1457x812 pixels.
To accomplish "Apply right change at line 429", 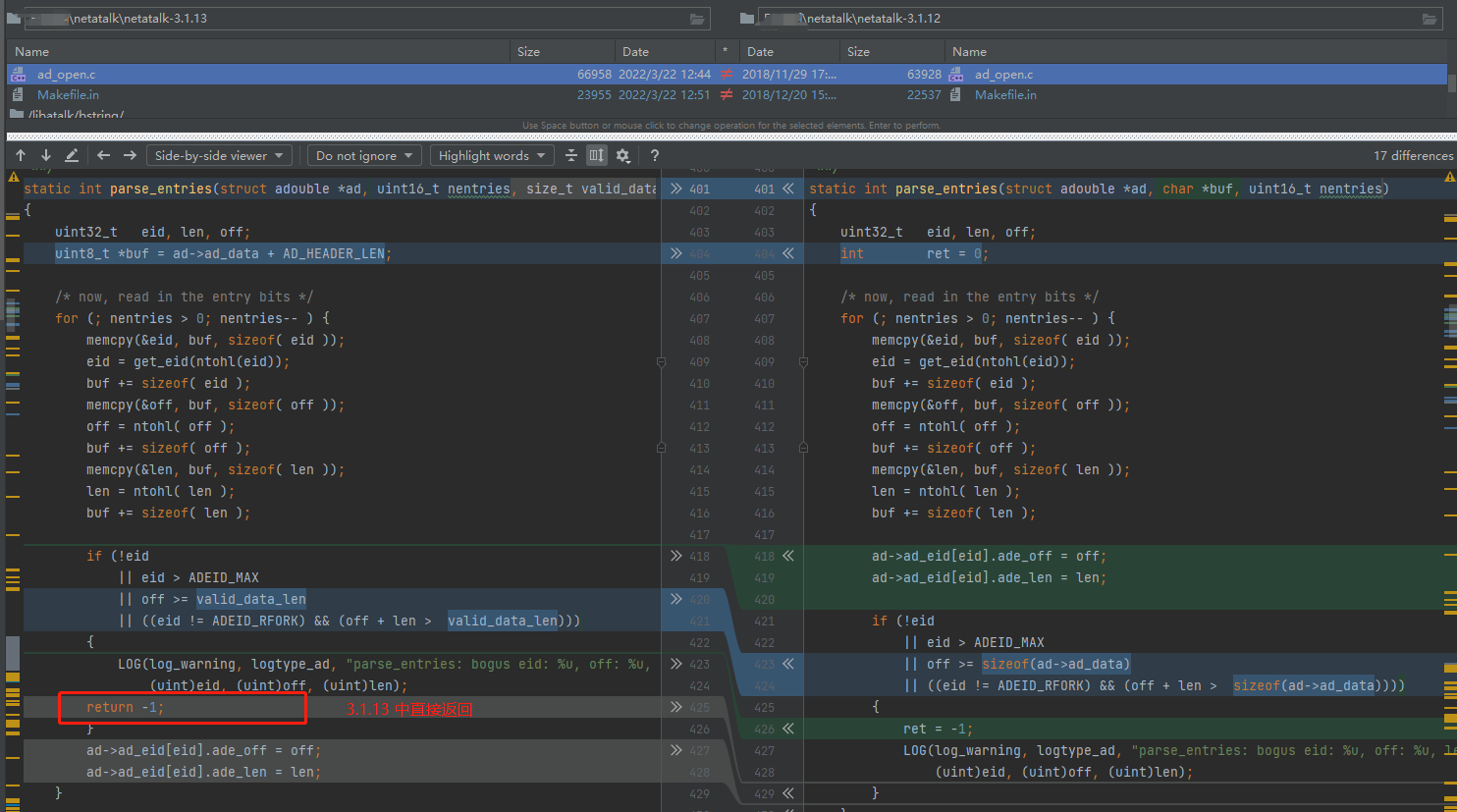I will tap(787, 793).
